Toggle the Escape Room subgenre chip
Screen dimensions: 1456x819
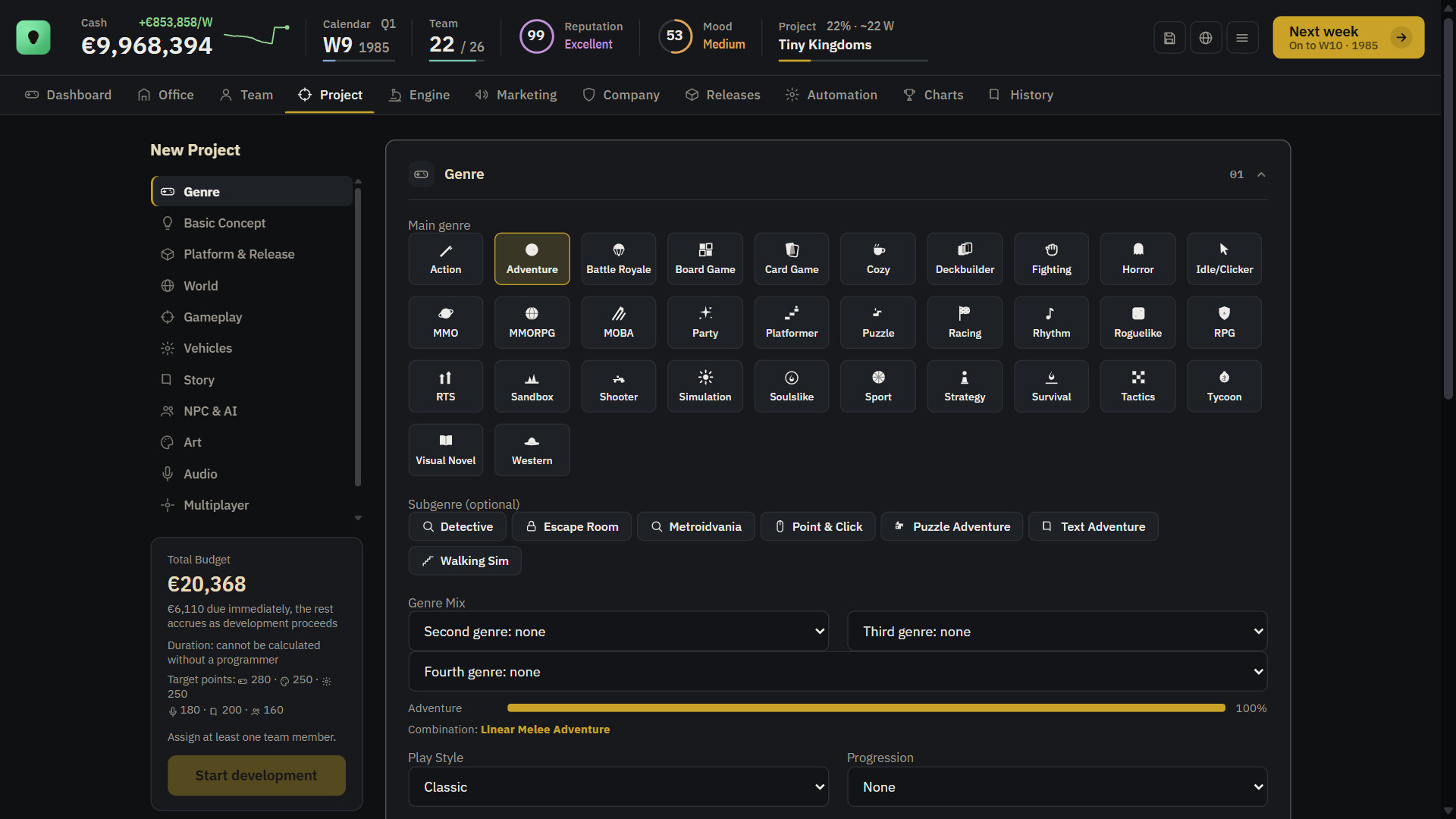[572, 526]
